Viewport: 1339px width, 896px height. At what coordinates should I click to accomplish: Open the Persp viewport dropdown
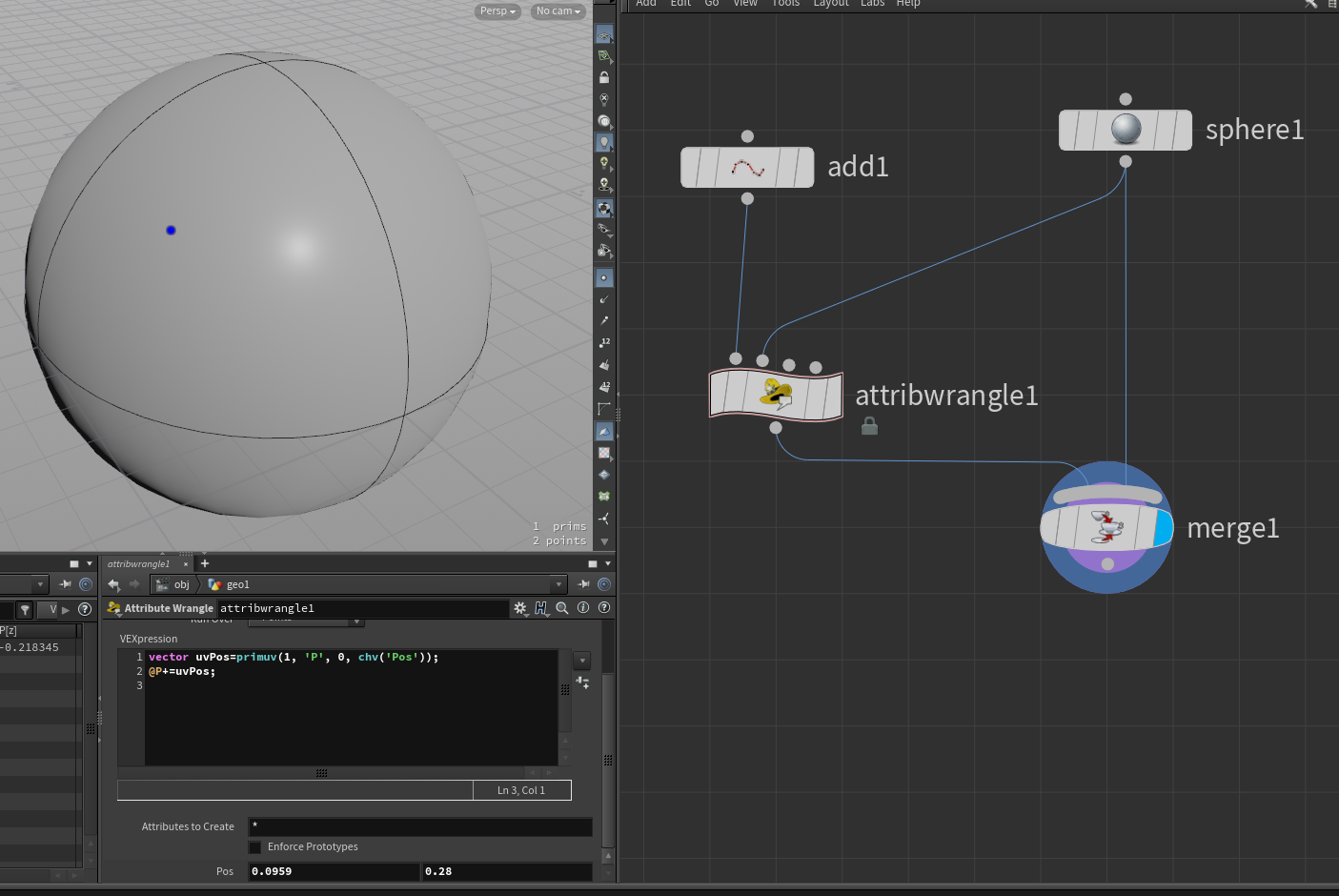pyautogui.click(x=497, y=11)
